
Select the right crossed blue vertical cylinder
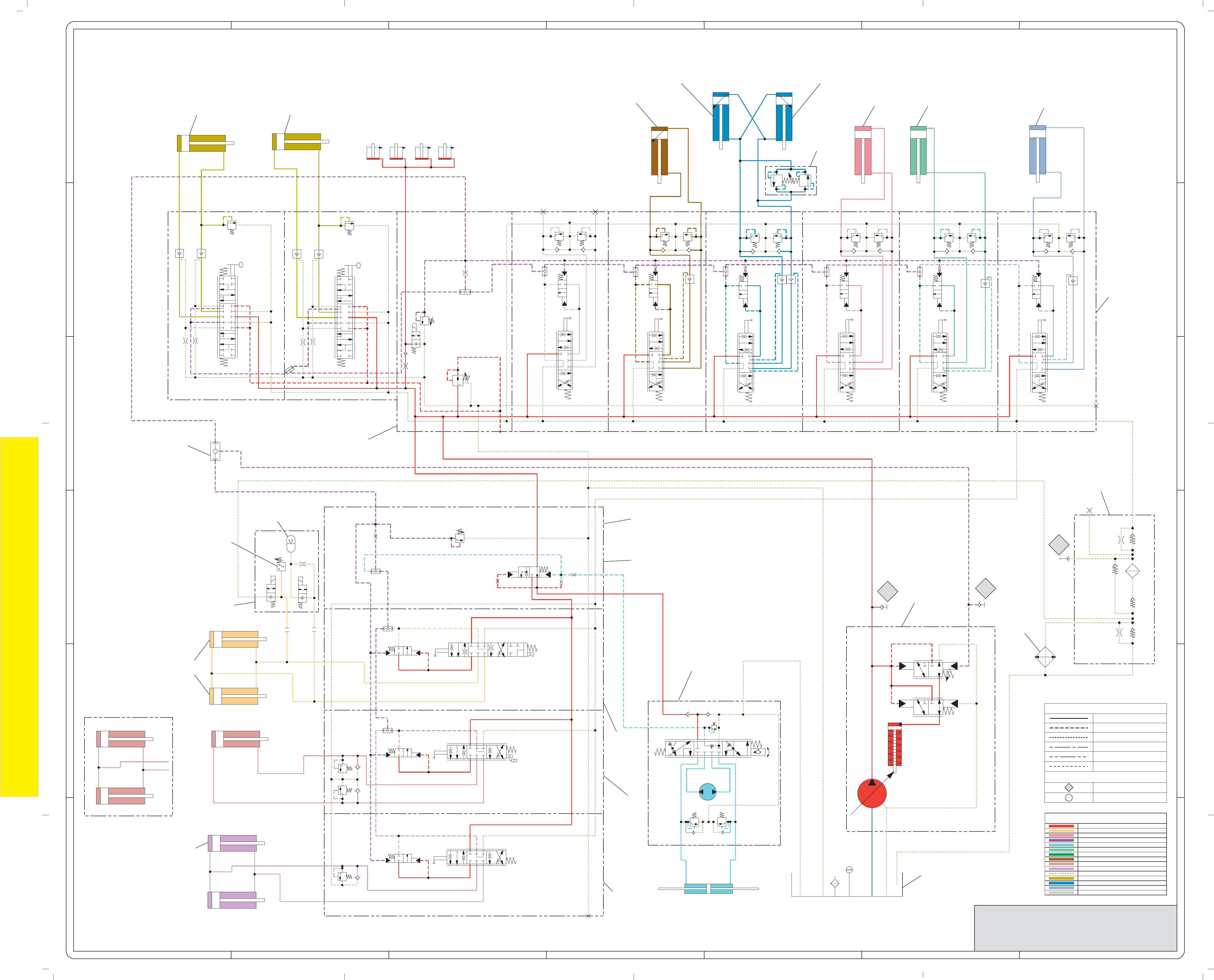(784, 120)
